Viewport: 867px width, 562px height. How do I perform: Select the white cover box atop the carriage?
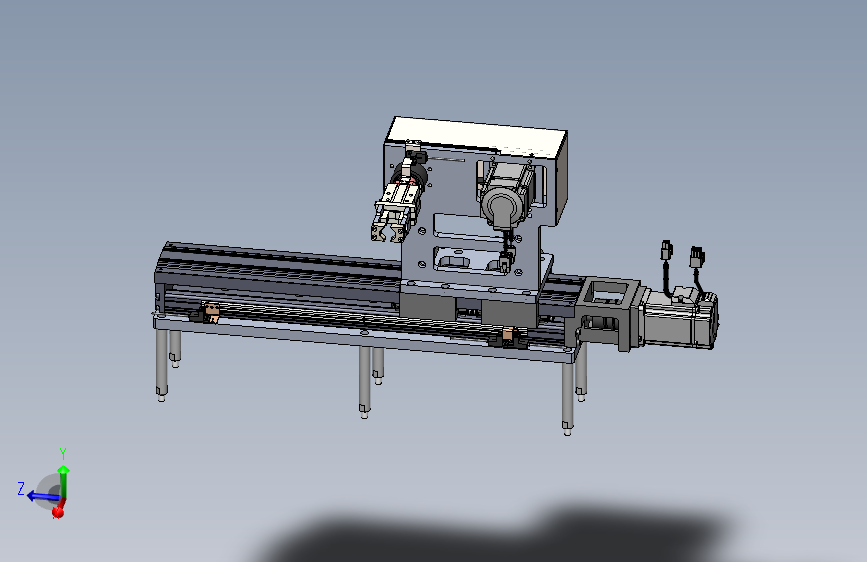click(479, 137)
